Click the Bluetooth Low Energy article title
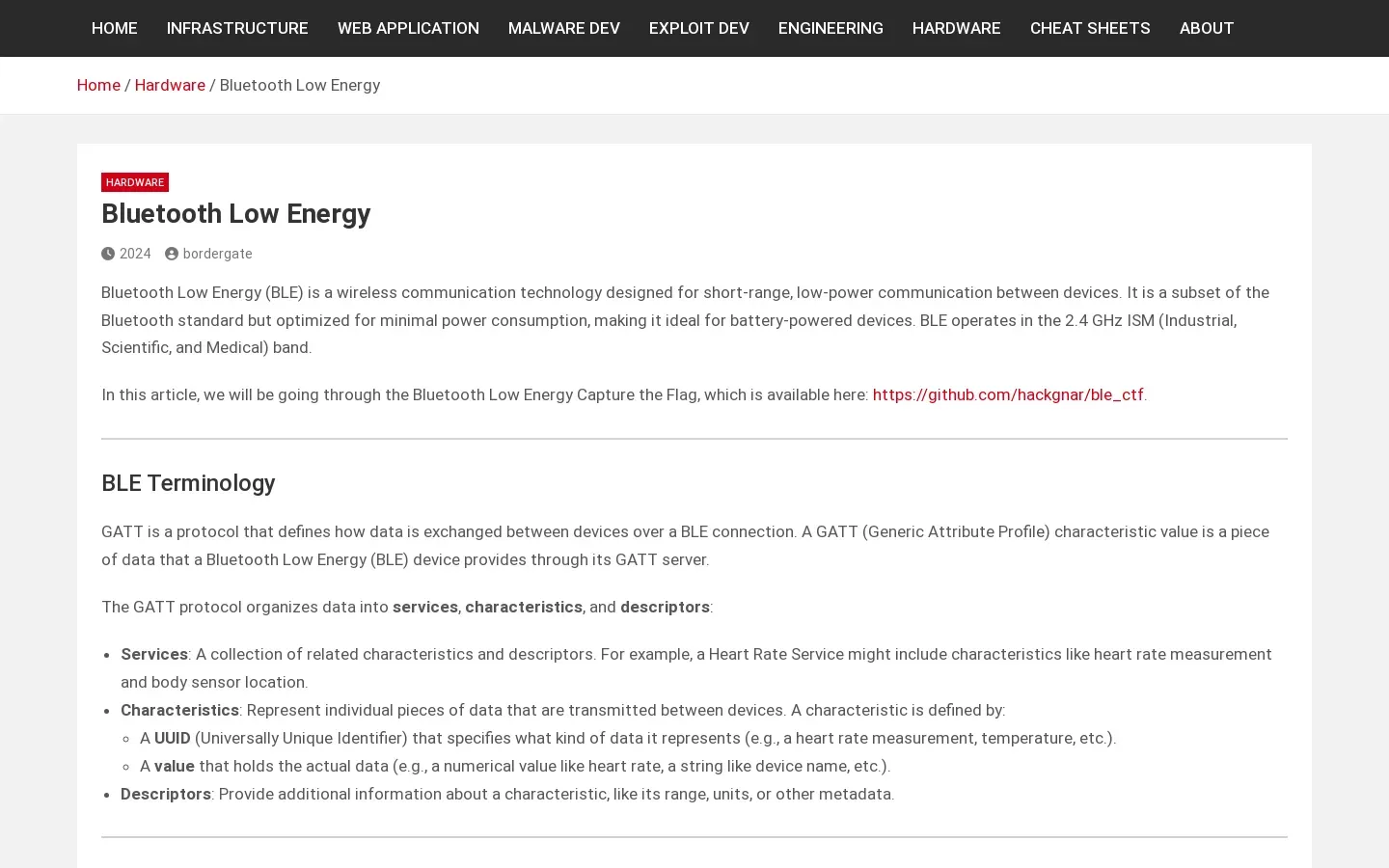Viewport: 1389px width, 868px height. (236, 214)
